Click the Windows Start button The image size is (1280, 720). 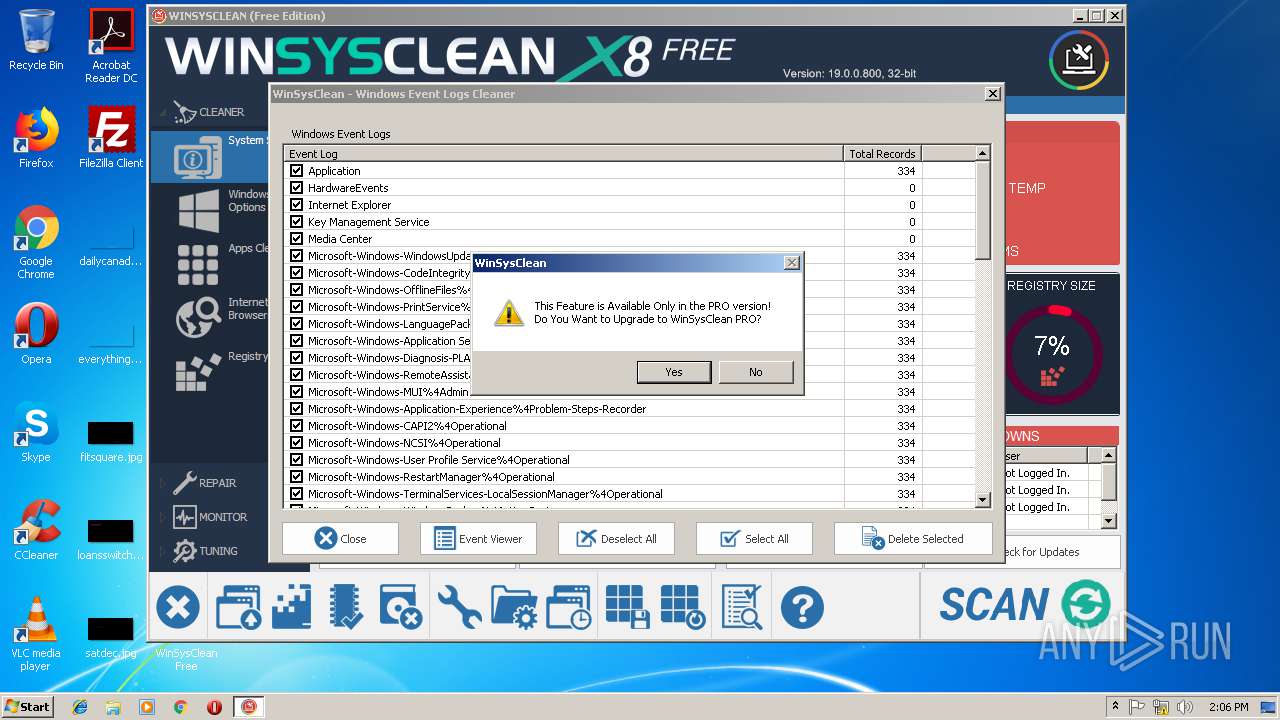27,706
